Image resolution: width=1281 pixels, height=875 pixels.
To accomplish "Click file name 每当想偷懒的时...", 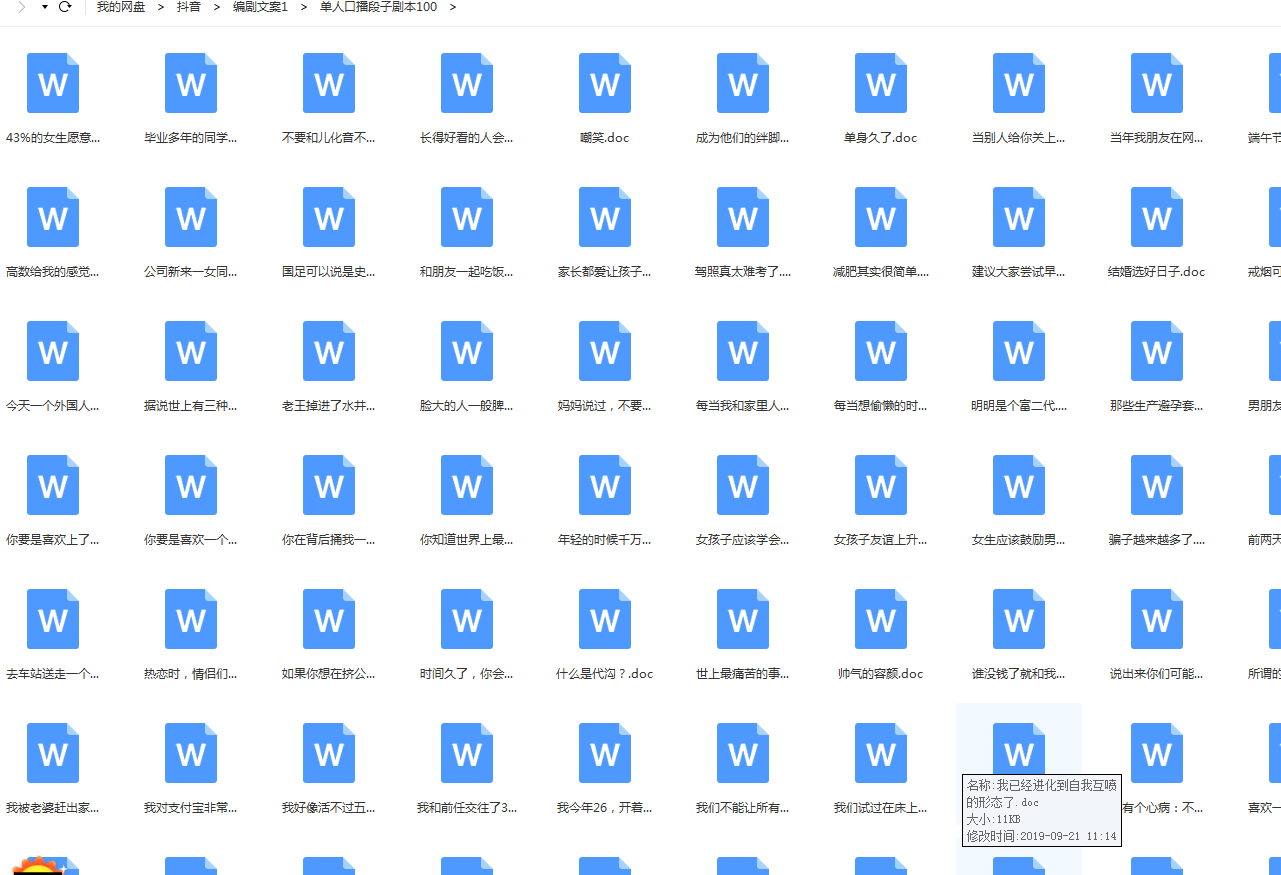I will [881, 406].
